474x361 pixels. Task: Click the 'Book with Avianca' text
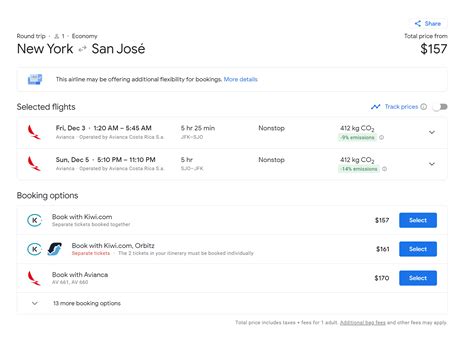tap(80, 275)
